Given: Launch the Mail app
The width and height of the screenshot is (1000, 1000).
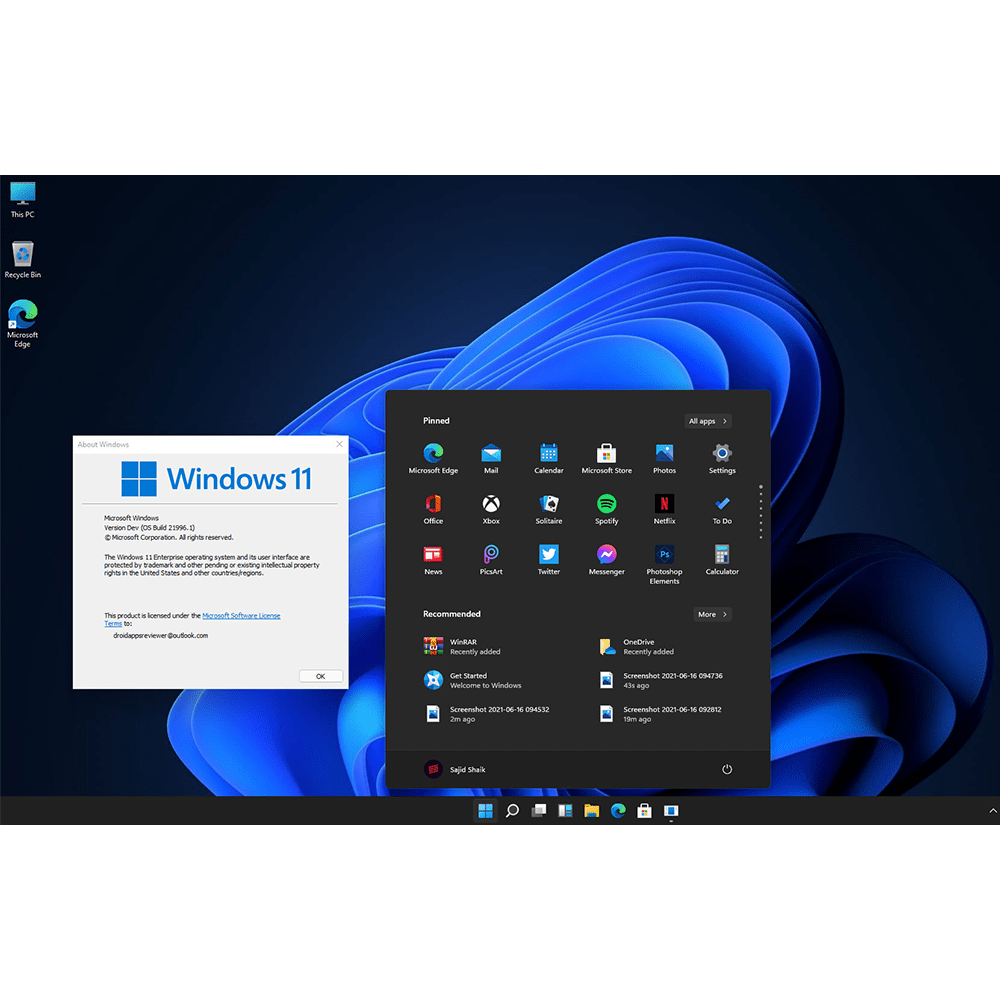Looking at the screenshot, I should 491,459.
